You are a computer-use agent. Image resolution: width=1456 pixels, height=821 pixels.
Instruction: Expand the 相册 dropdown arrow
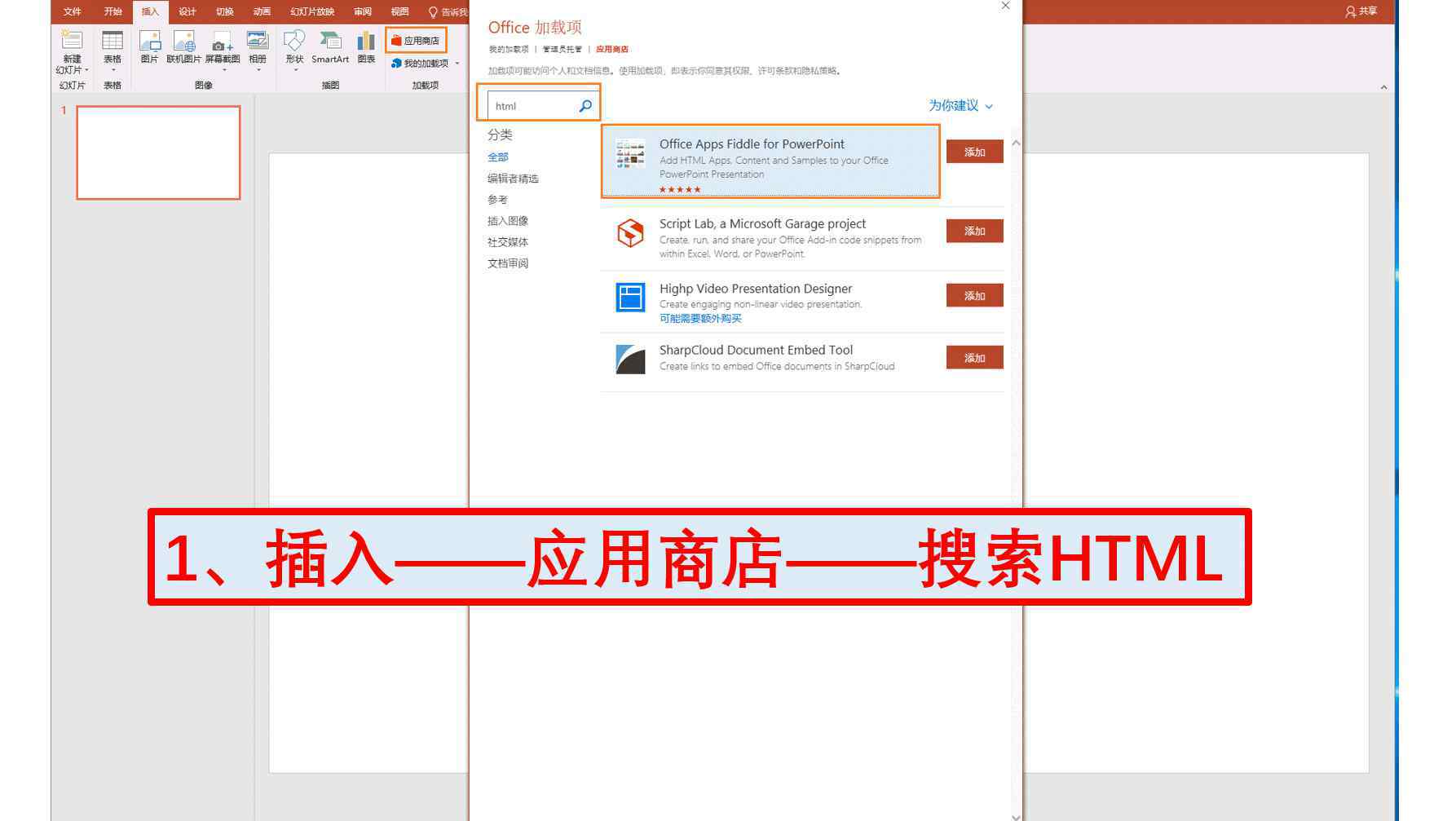pyautogui.click(x=258, y=70)
